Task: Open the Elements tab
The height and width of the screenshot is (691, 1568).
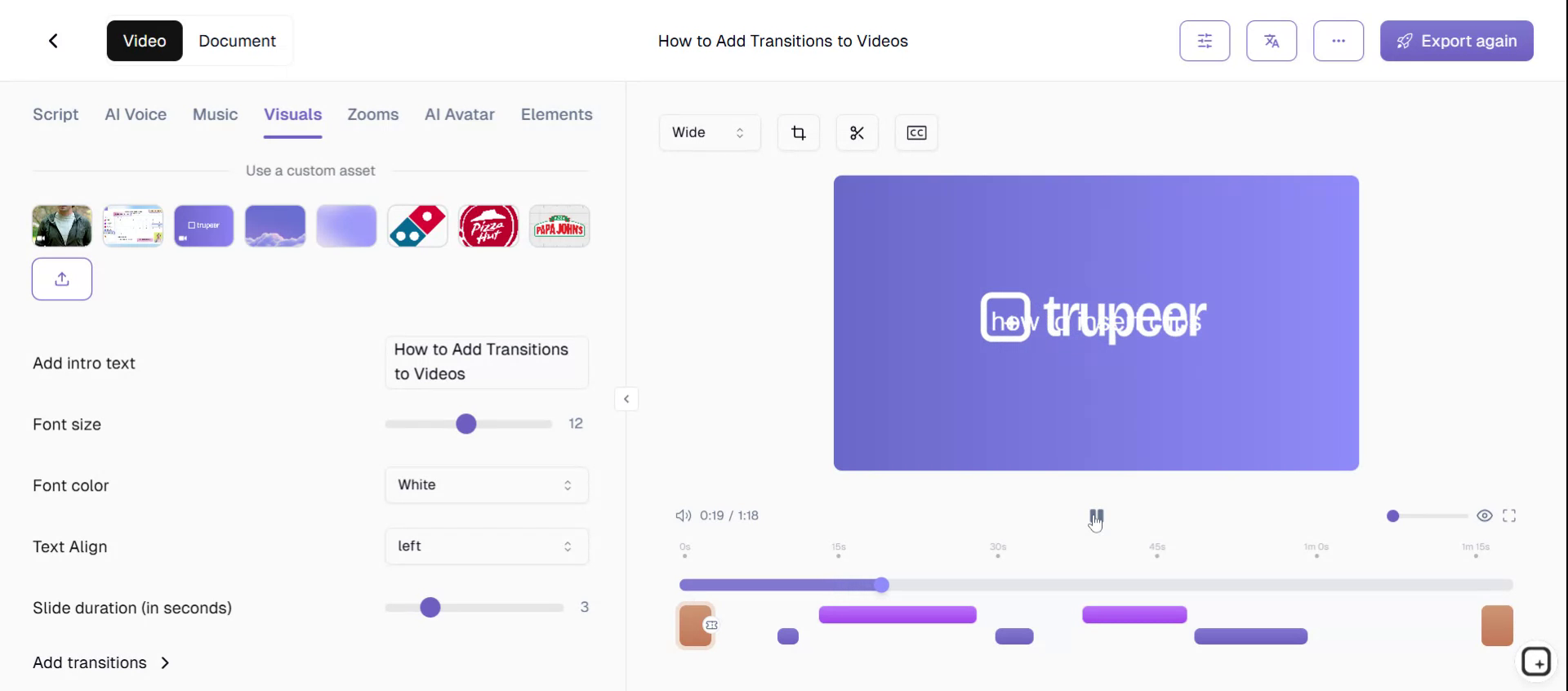Action: coord(557,114)
